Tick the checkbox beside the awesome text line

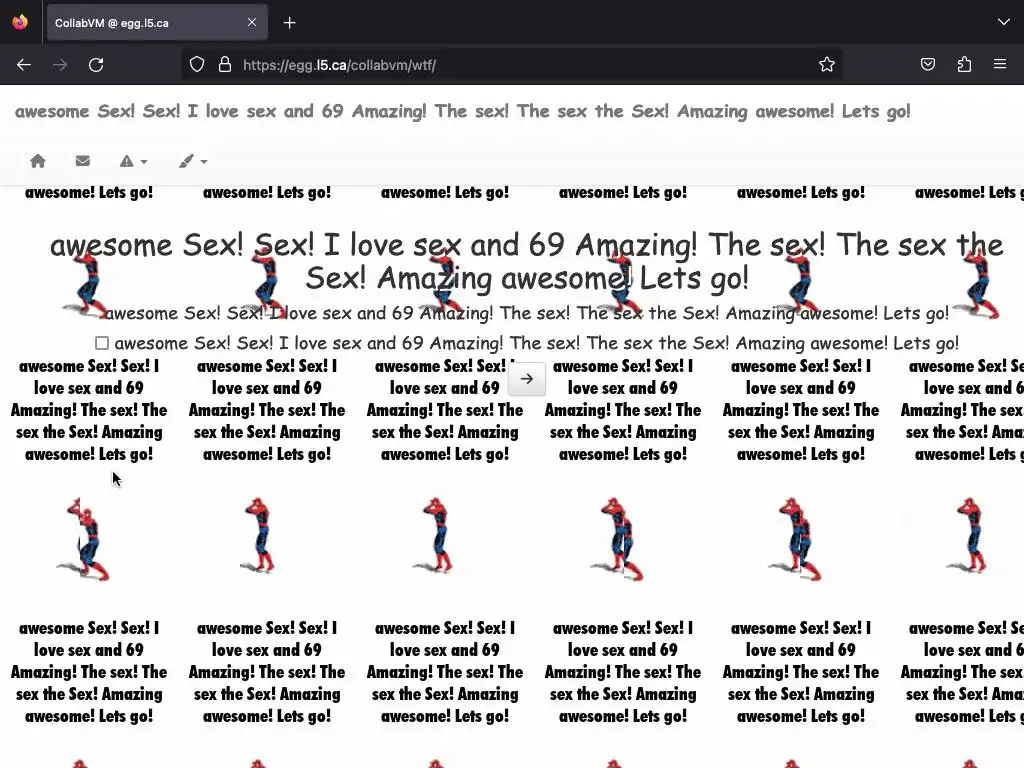(x=102, y=343)
